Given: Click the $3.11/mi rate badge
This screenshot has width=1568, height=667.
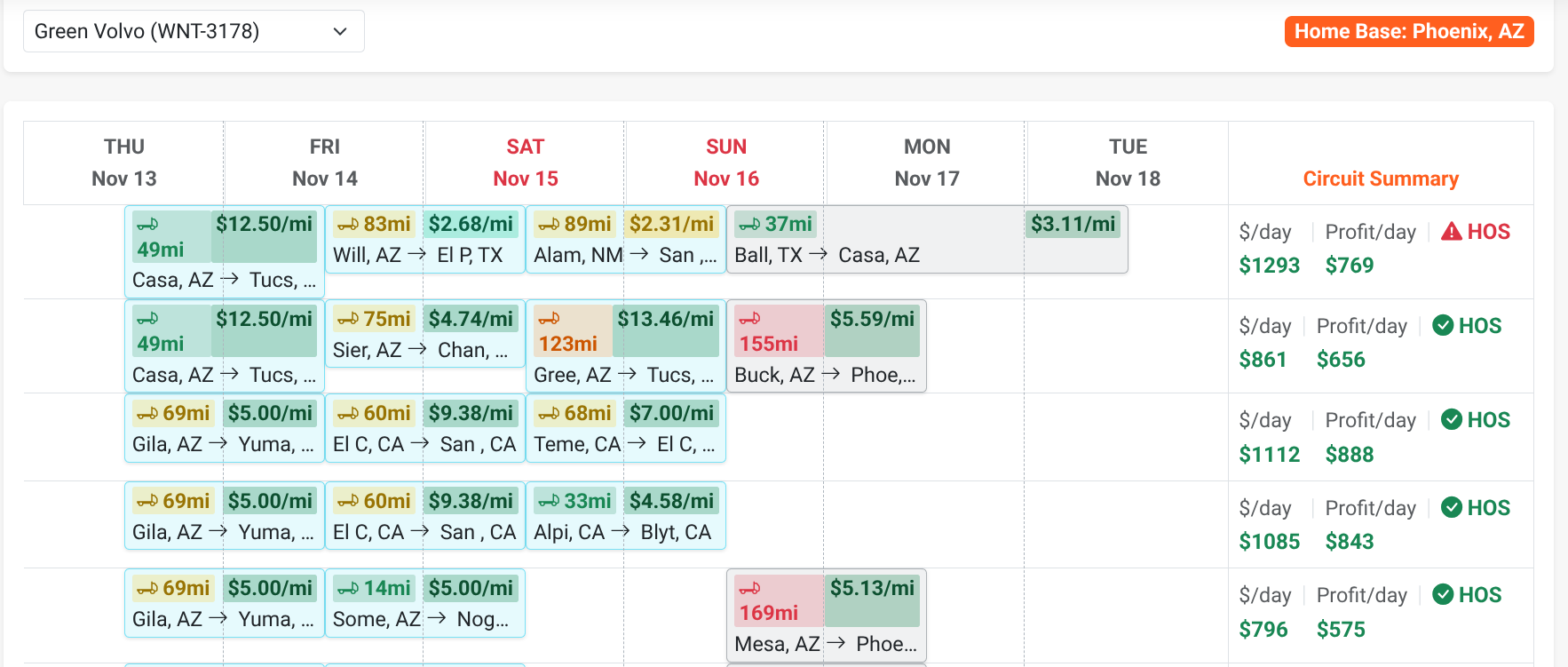Looking at the screenshot, I should [x=1073, y=224].
